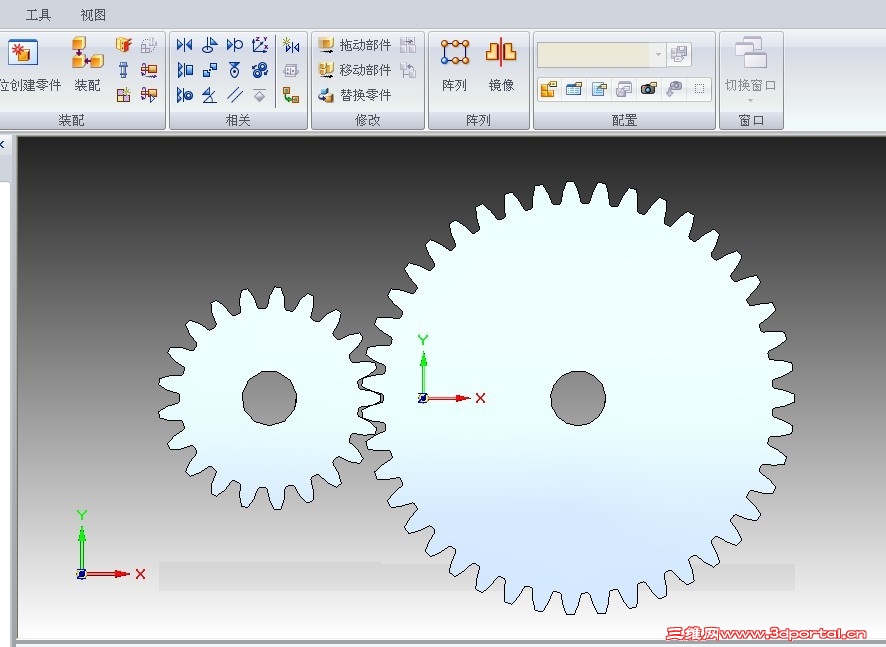Click the create part in place icon
The image size is (886, 647).
tap(23, 53)
